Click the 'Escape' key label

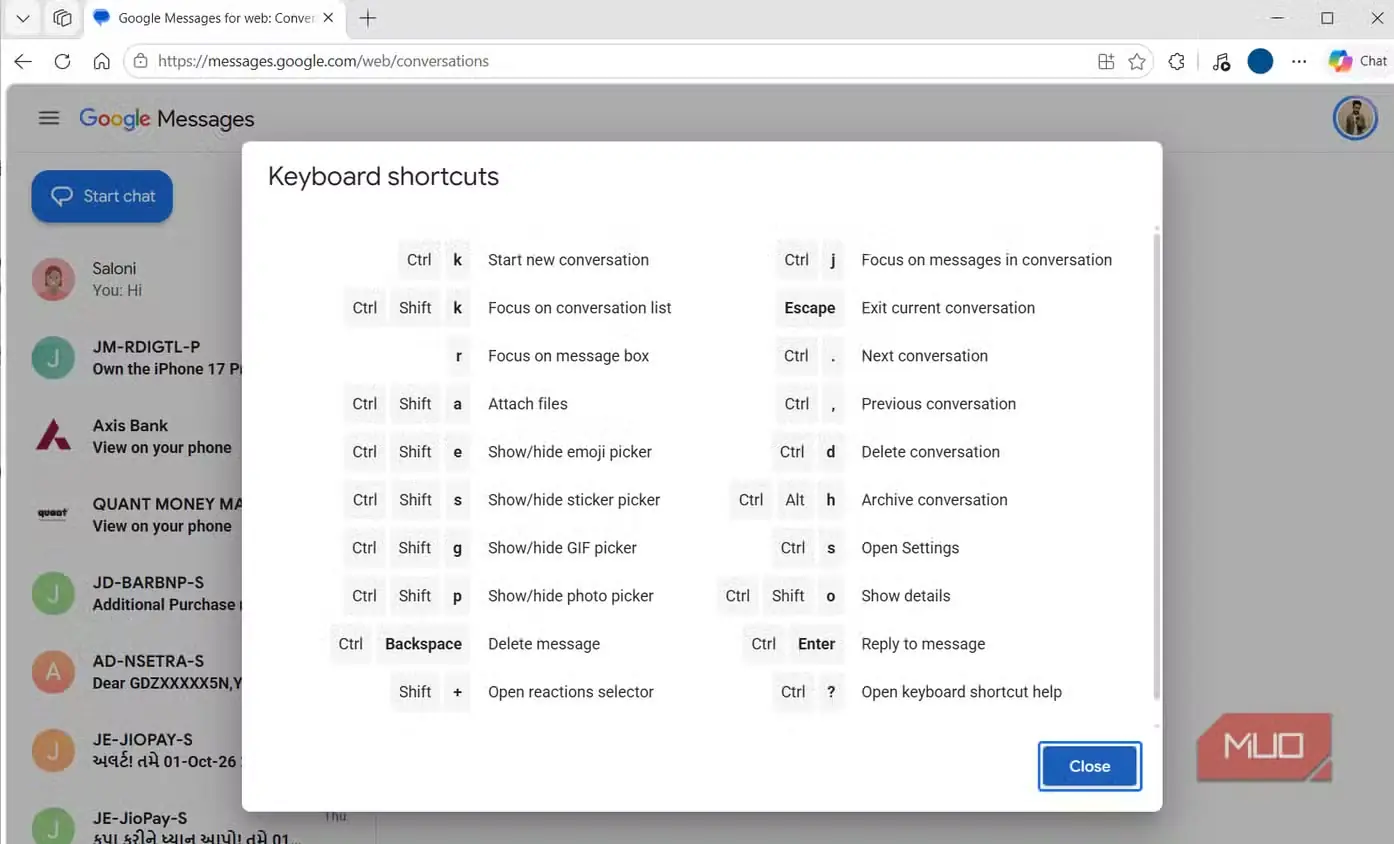(809, 308)
